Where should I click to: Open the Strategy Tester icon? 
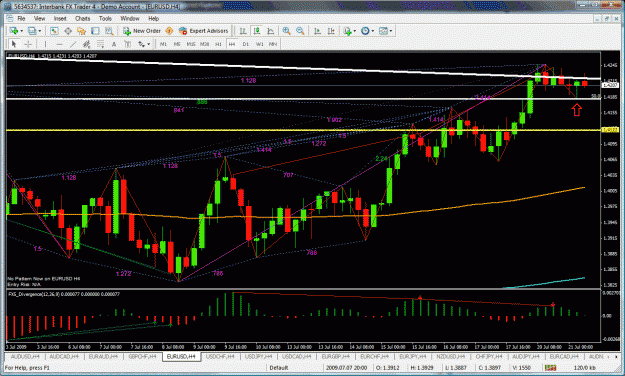[x=109, y=31]
